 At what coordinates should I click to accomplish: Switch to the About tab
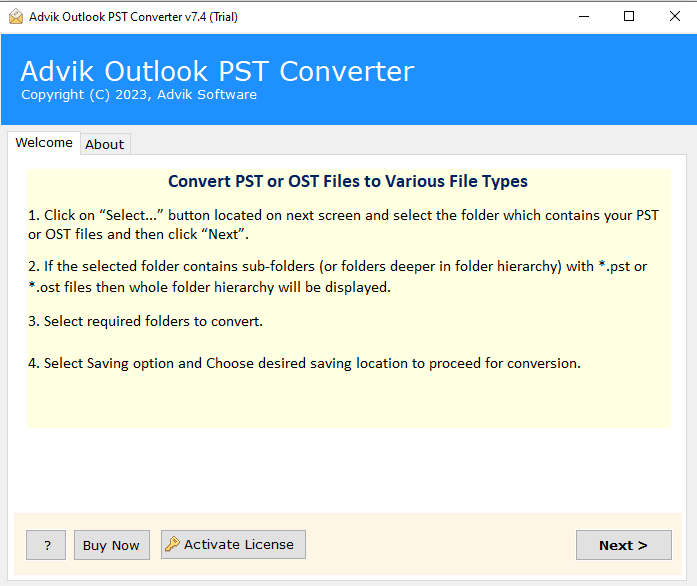(105, 144)
